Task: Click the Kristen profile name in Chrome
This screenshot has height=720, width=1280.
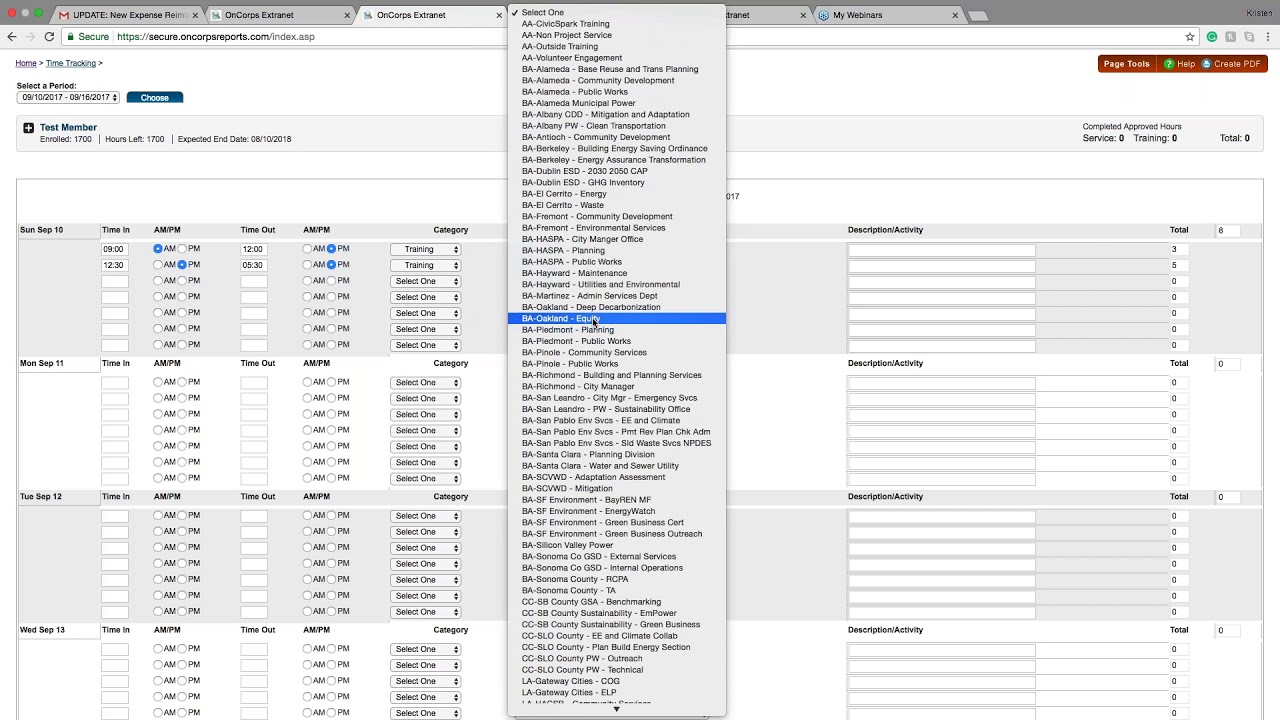Action: pyautogui.click(x=1259, y=13)
